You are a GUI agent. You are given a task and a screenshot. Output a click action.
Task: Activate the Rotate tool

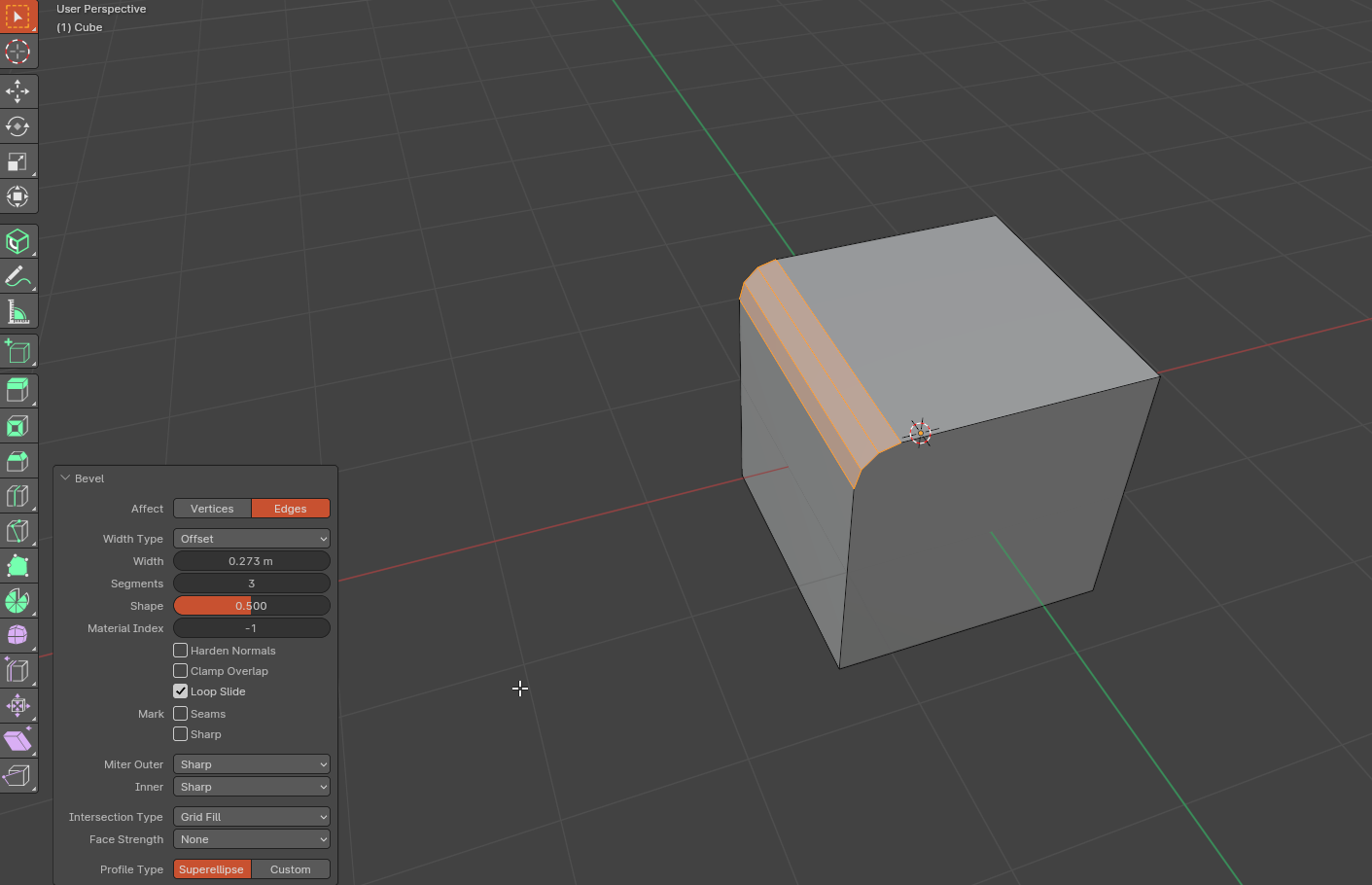click(18, 126)
